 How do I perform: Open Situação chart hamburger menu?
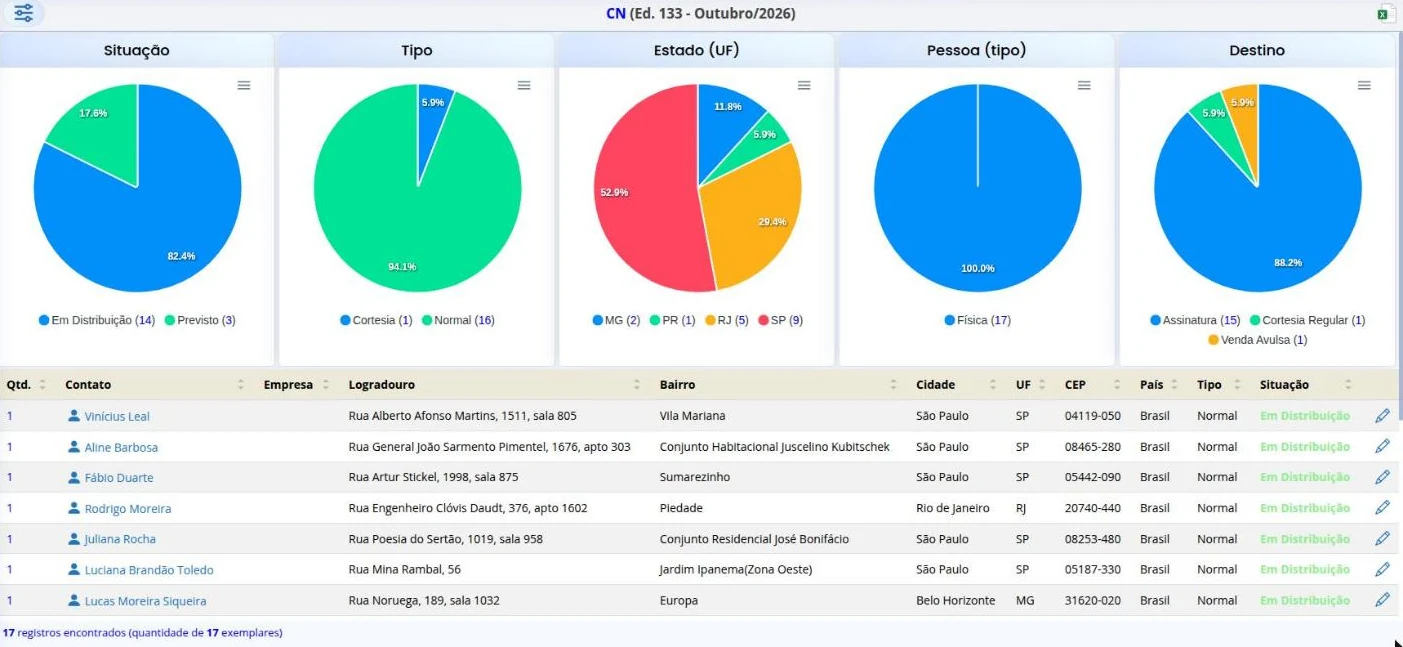click(x=244, y=86)
